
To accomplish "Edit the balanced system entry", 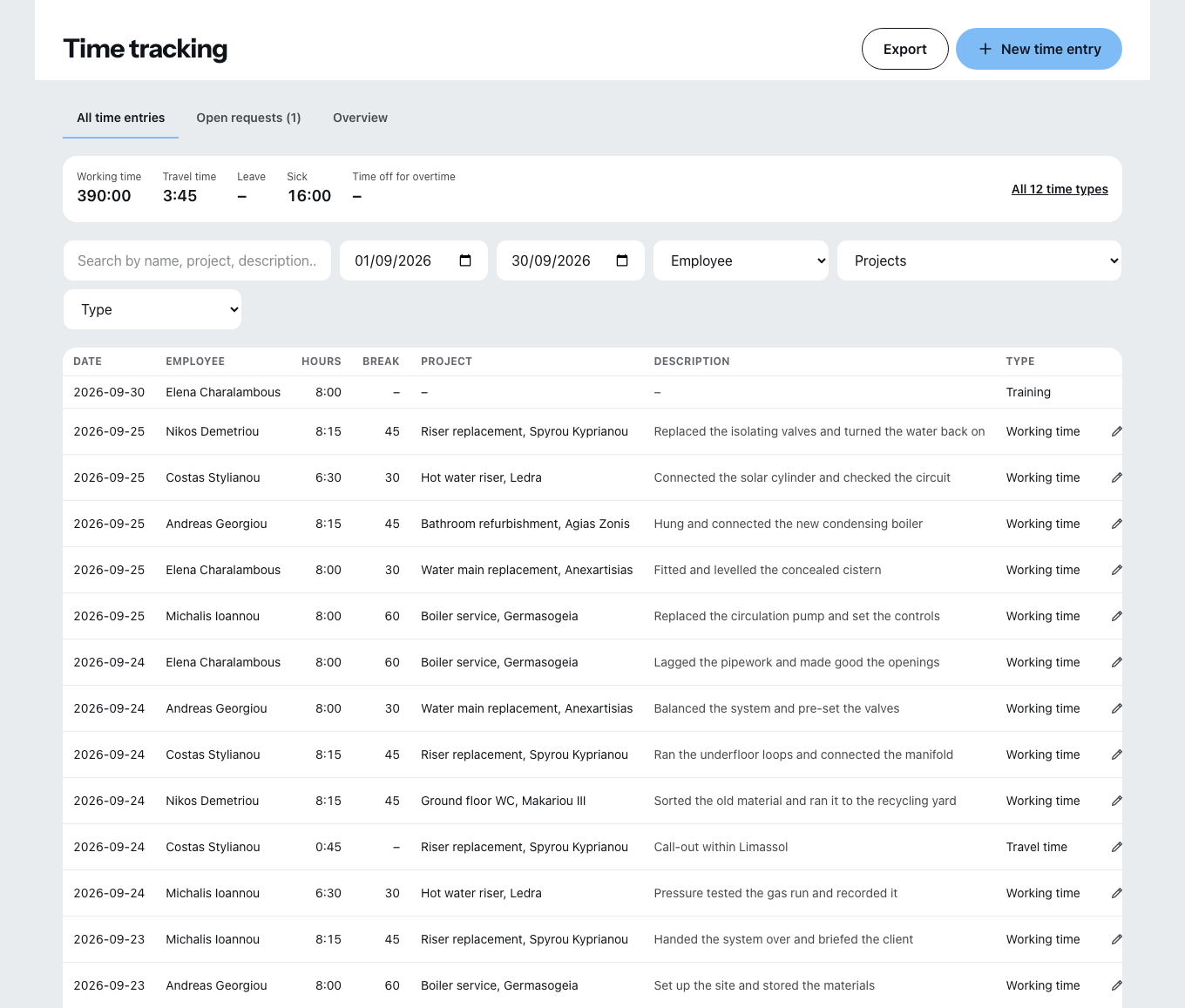I will (x=1116, y=708).
